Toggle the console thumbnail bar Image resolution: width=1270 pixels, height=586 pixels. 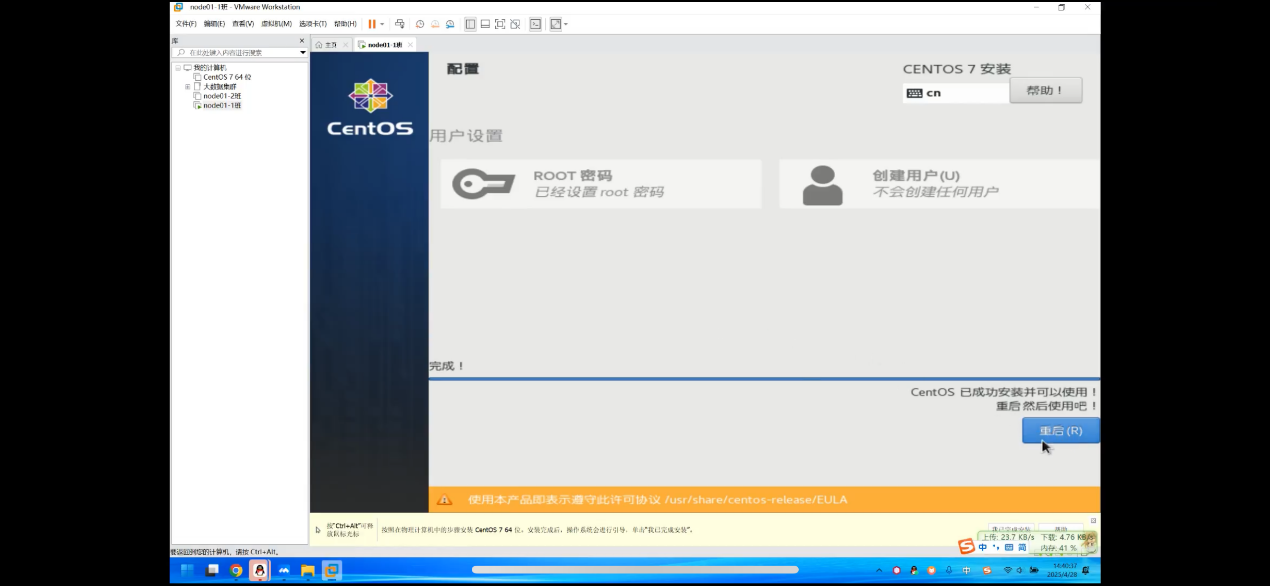(x=485, y=24)
